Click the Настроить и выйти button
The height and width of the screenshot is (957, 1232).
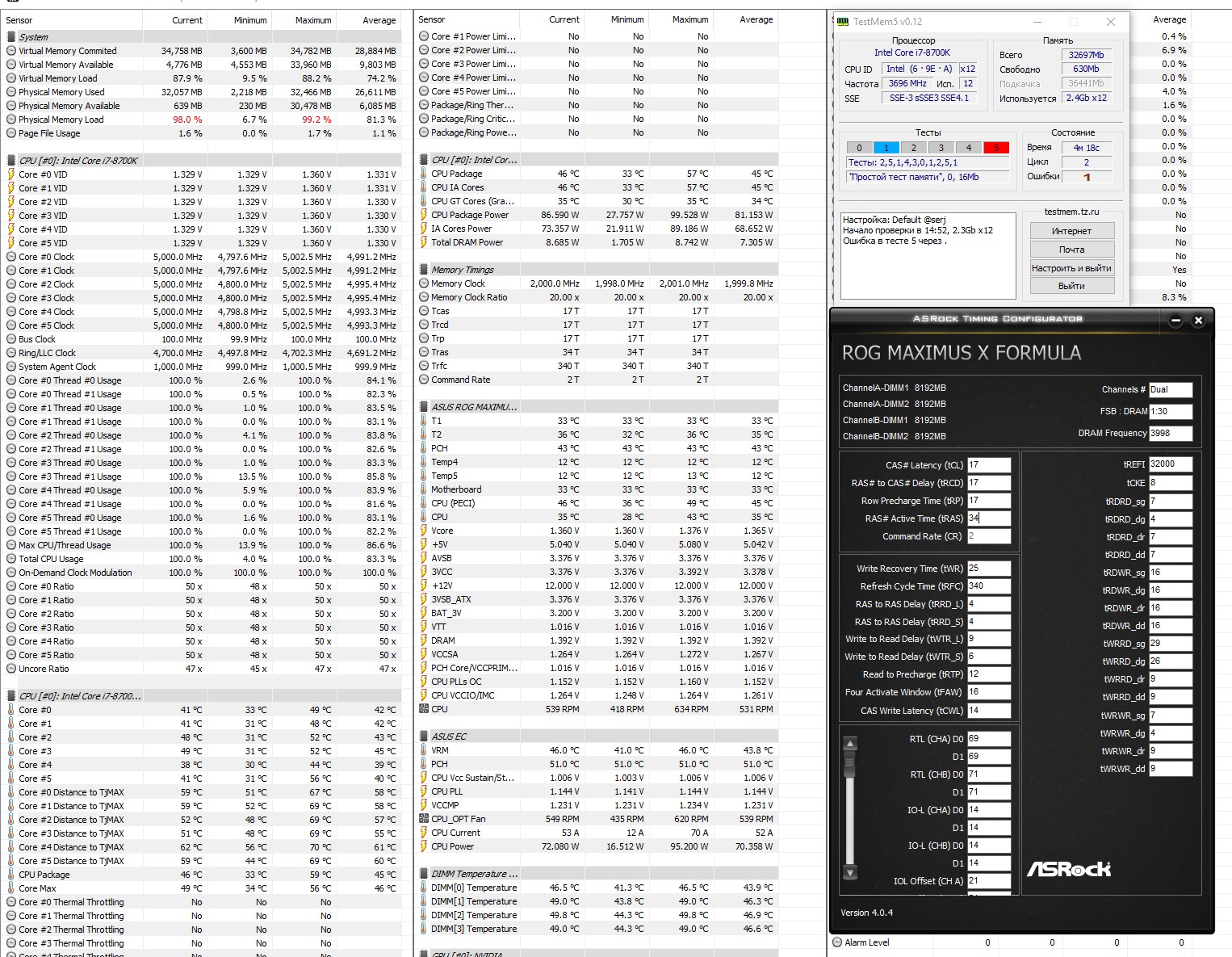click(1072, 268)
